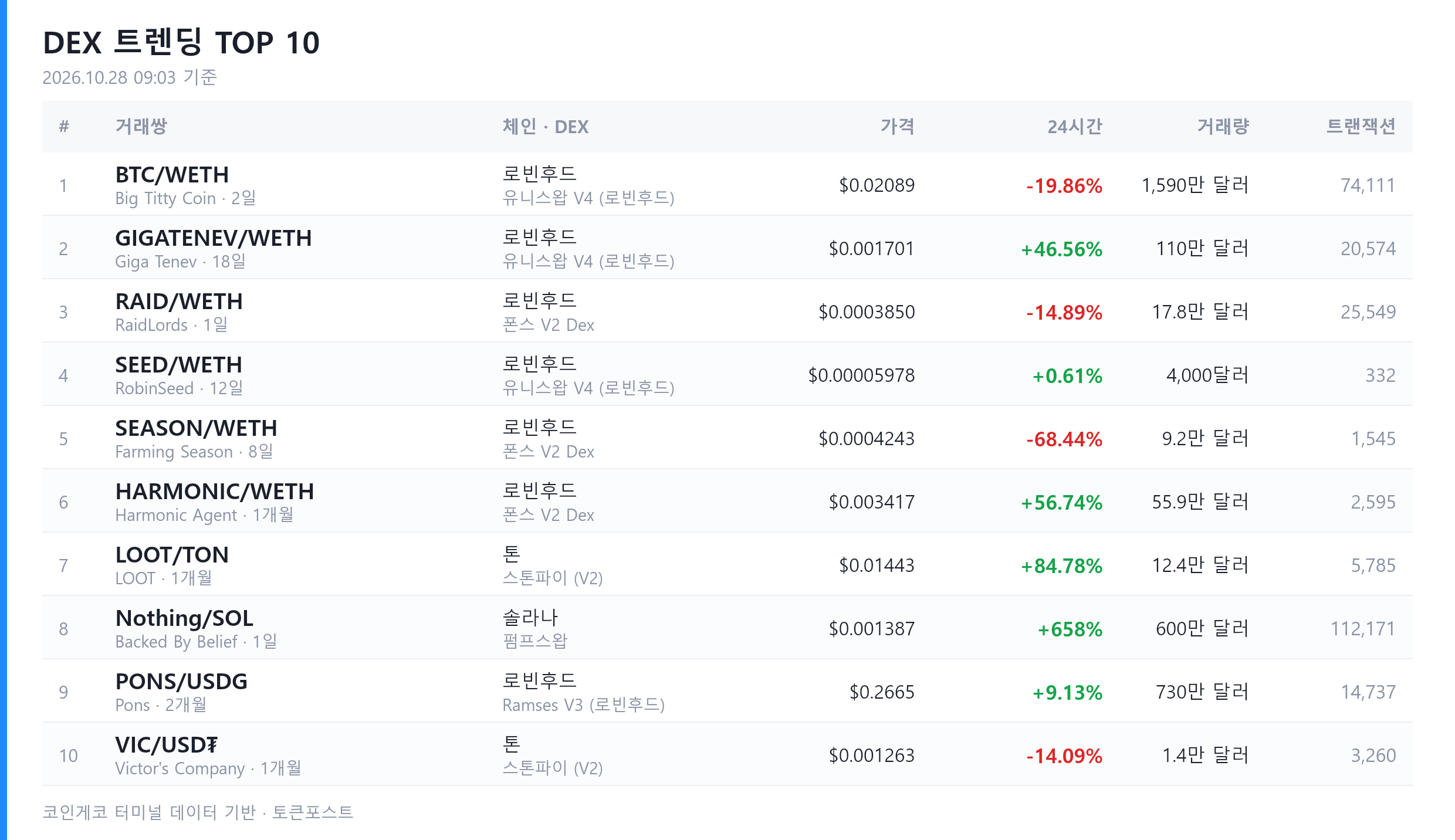Image resolution: width=1455 pixels, height=840 pixels.
Task: Select the VIC/USD₮ pair
Action: (x=167, y=745)
